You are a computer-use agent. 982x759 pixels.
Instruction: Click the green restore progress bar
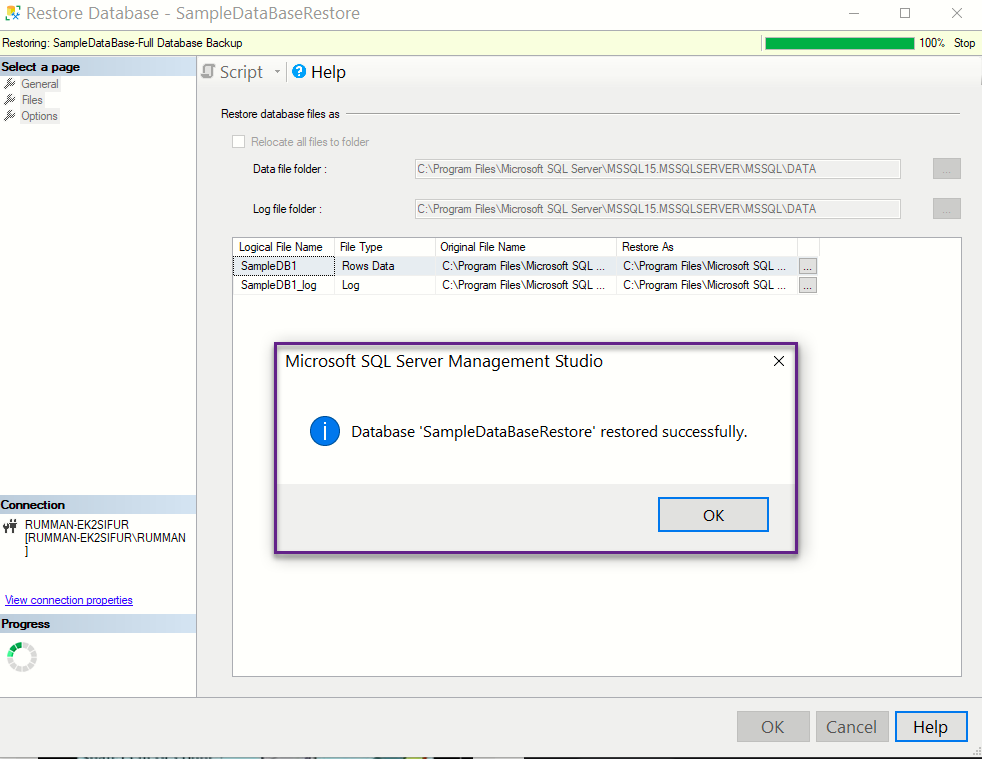pos(838,42)
